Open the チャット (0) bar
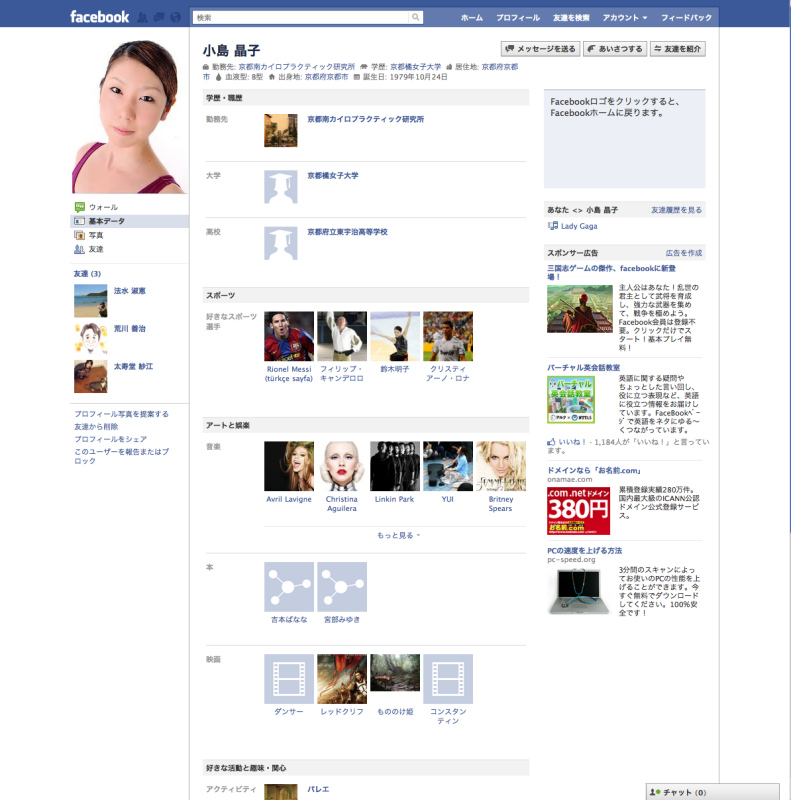 tap(712, 792)
